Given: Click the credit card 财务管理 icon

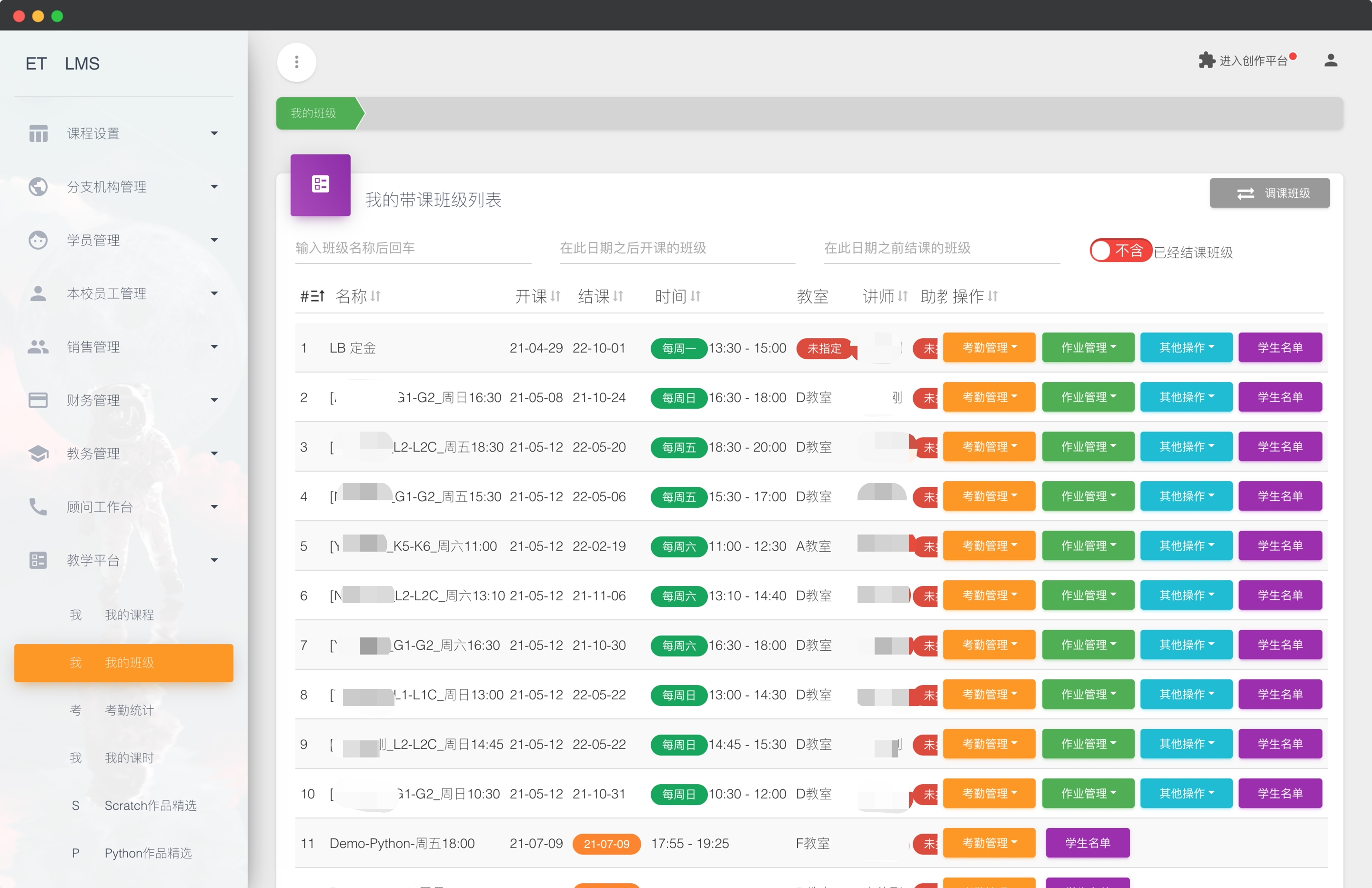Looking at the screenshot, I should click(x=38, y=400).
